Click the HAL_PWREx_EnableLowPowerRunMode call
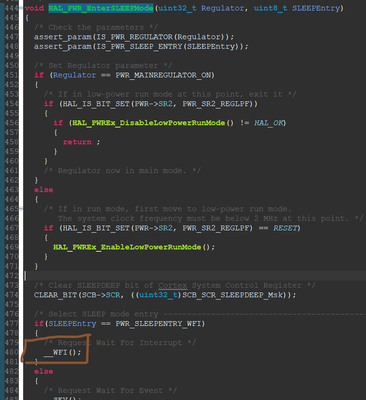 tap(127, 247)
